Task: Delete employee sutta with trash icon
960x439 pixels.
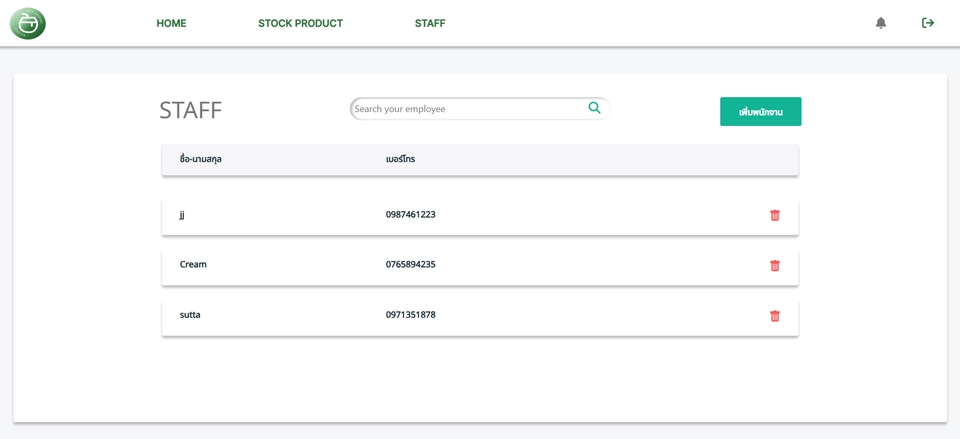Action: (x=775, y=316)
